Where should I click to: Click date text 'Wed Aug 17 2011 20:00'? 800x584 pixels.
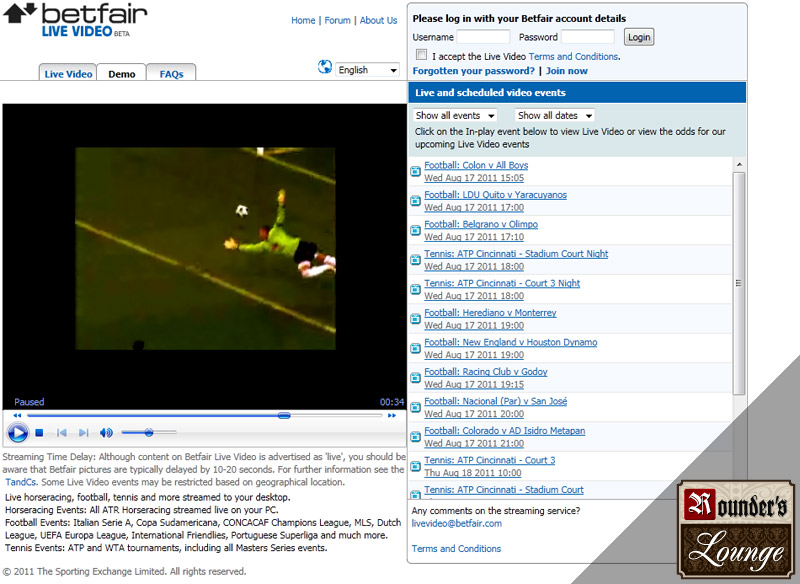point(474,414)
